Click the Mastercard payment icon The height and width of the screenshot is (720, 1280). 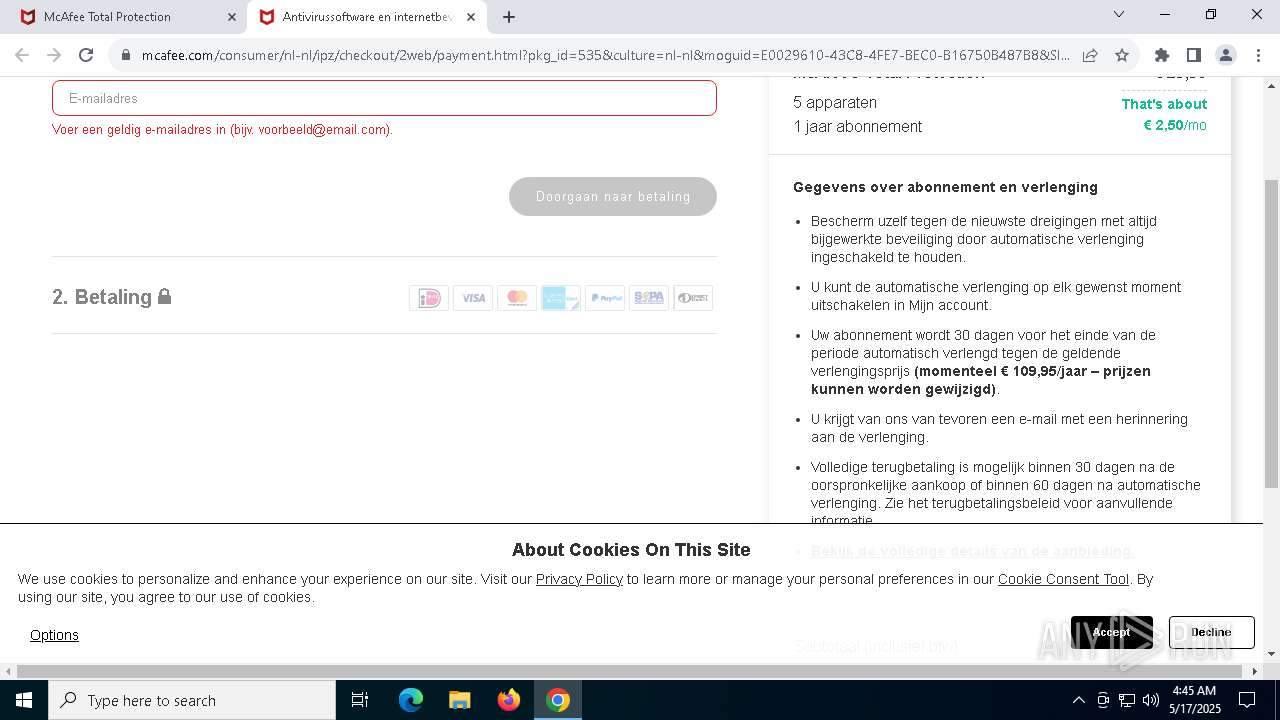coord(517,298)
